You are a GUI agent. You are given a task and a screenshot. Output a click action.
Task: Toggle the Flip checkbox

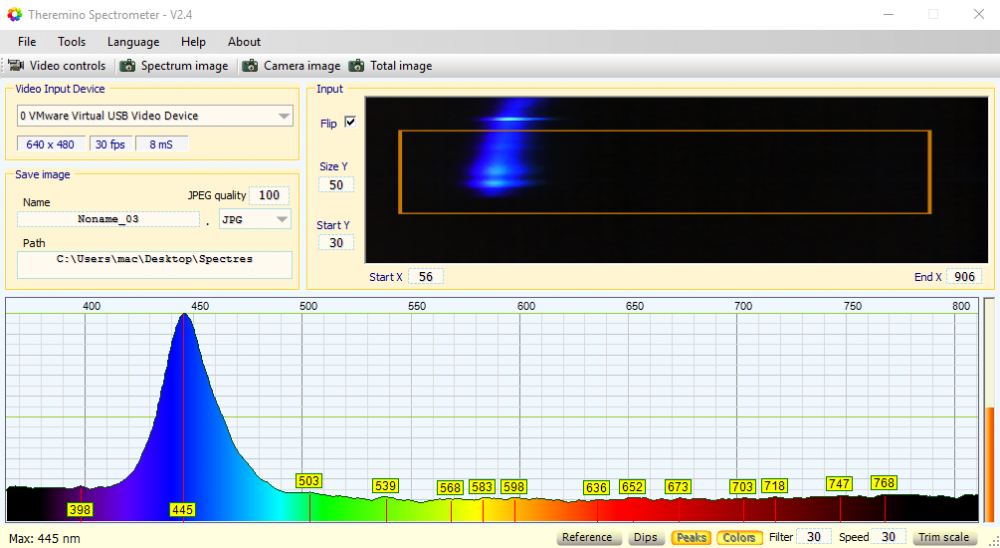click(x=350, y=122)
